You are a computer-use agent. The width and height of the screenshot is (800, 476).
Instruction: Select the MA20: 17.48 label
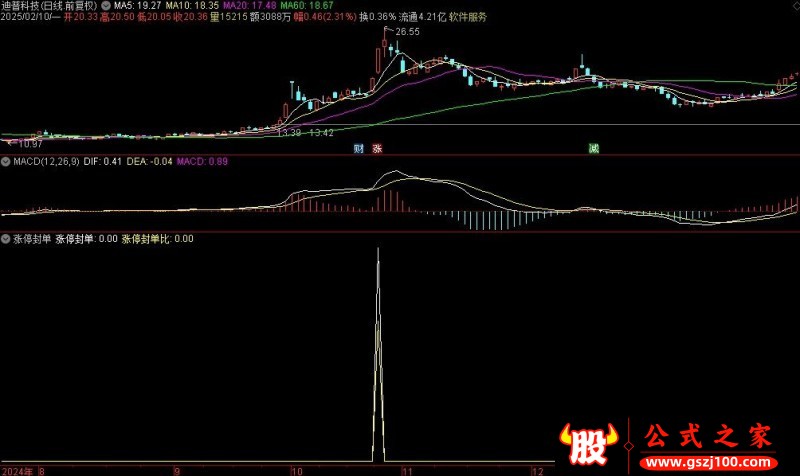[x=249, y=6]
